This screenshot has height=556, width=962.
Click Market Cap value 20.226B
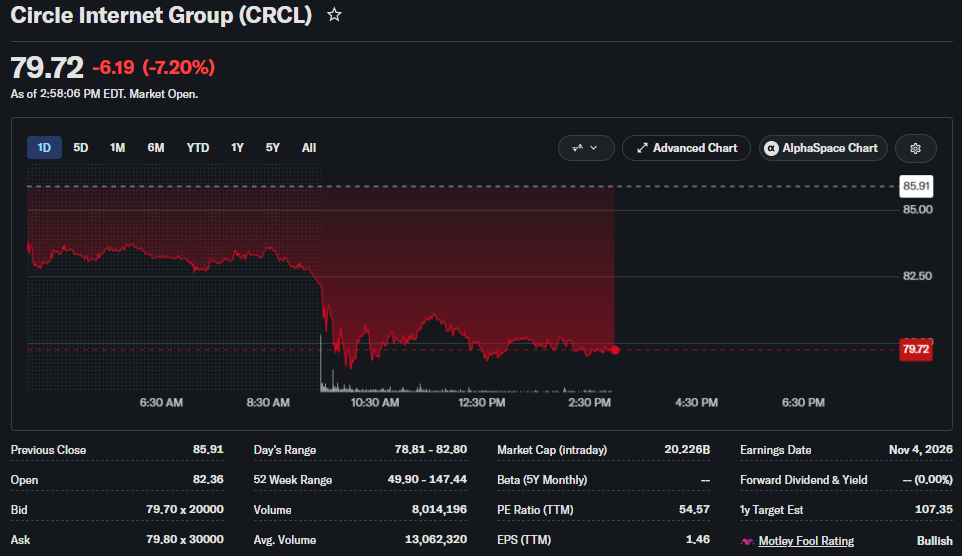click(687, 449)
